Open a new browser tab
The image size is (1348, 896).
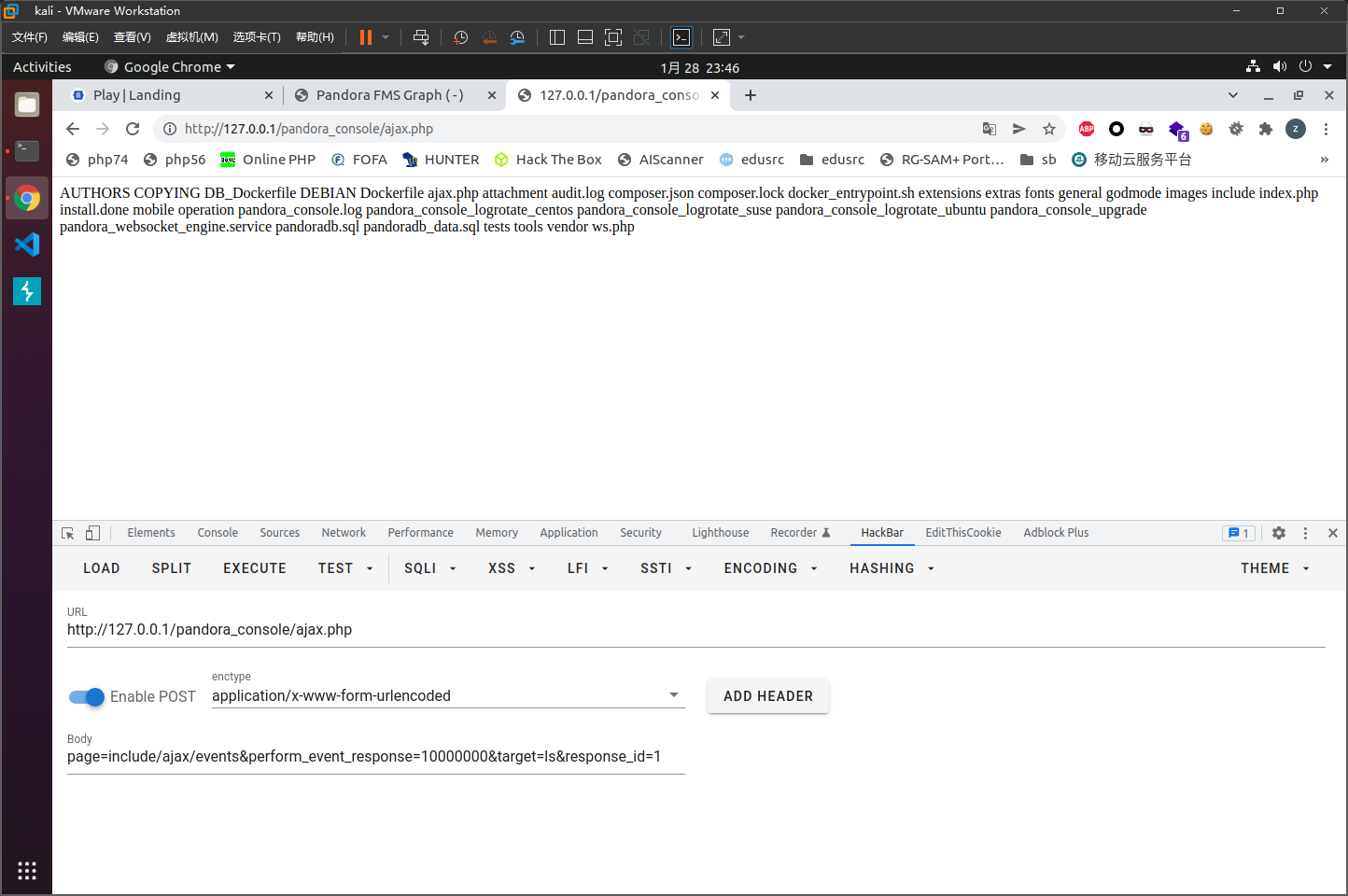751,95
